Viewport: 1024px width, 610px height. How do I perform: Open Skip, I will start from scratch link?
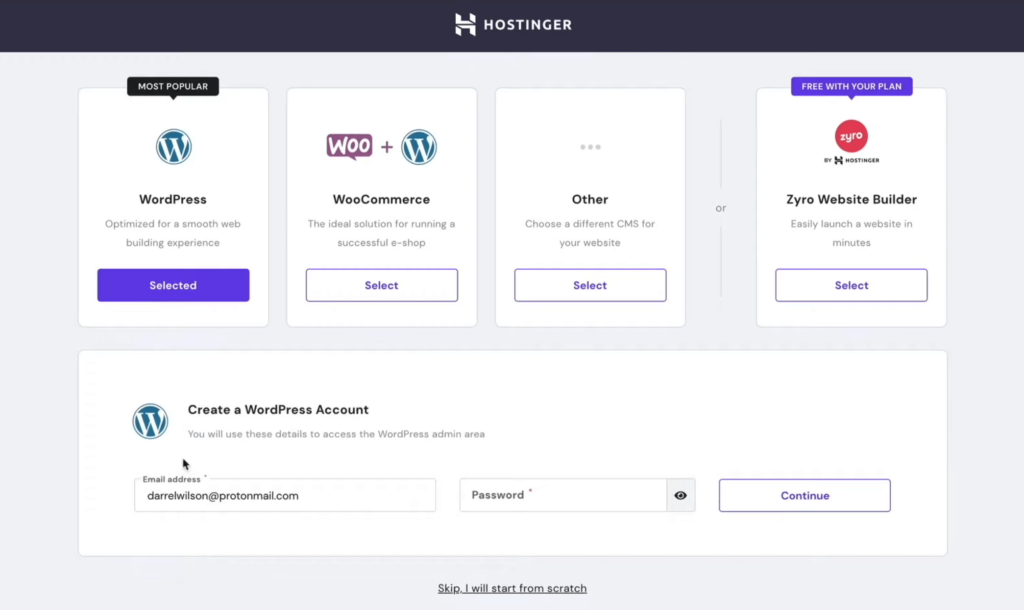point(512,588)
